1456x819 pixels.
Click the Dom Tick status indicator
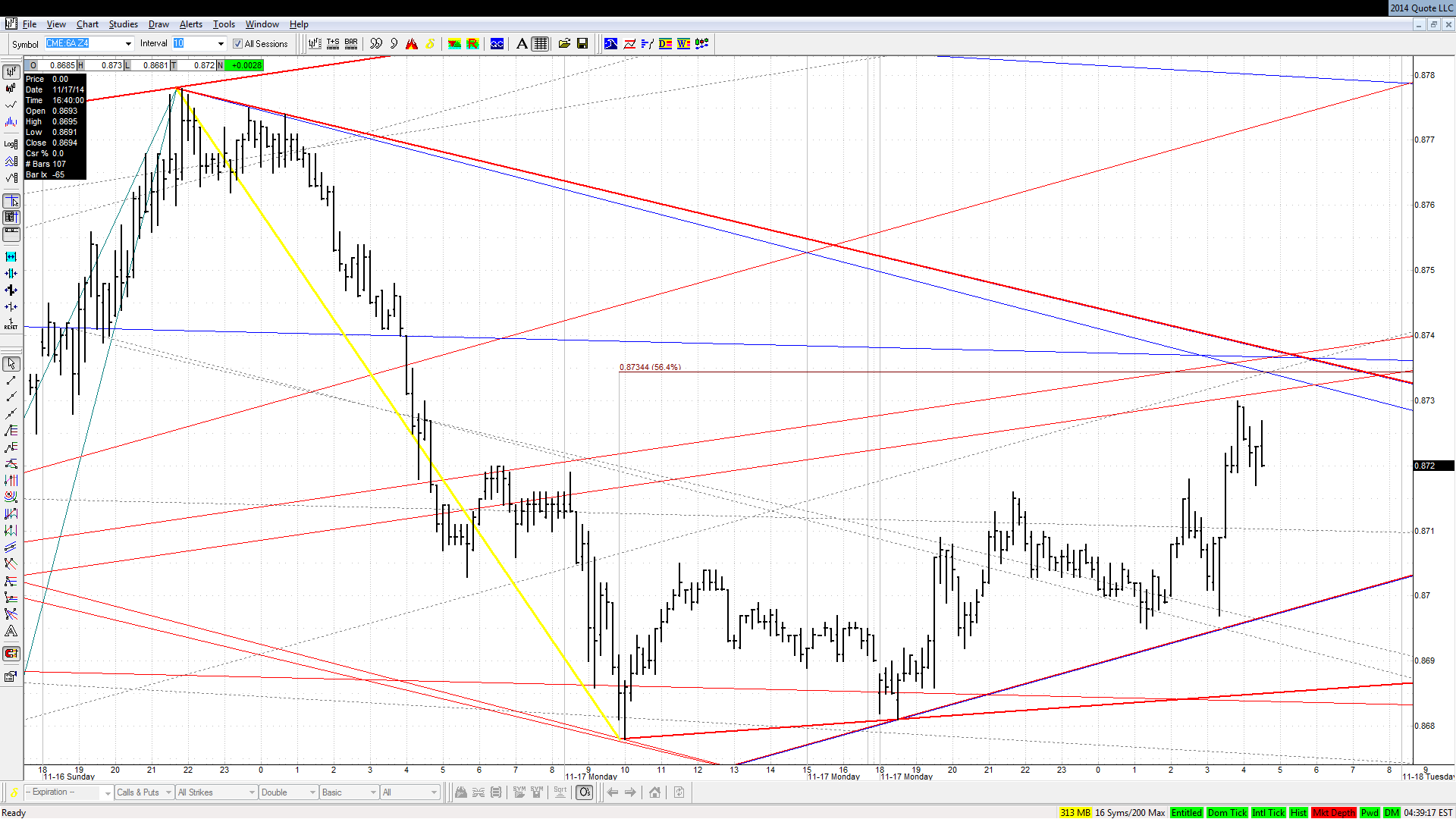click(1227, 813)
